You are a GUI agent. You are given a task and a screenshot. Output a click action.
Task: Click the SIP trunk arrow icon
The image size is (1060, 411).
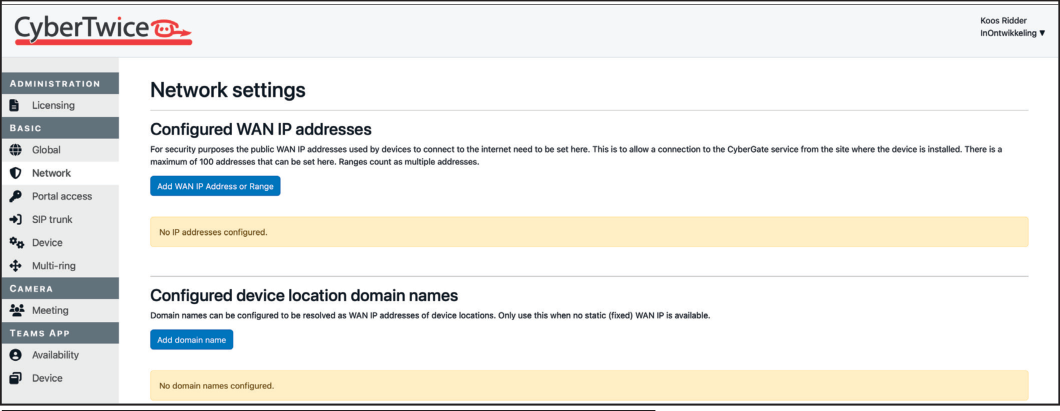(x=16, y=219)
